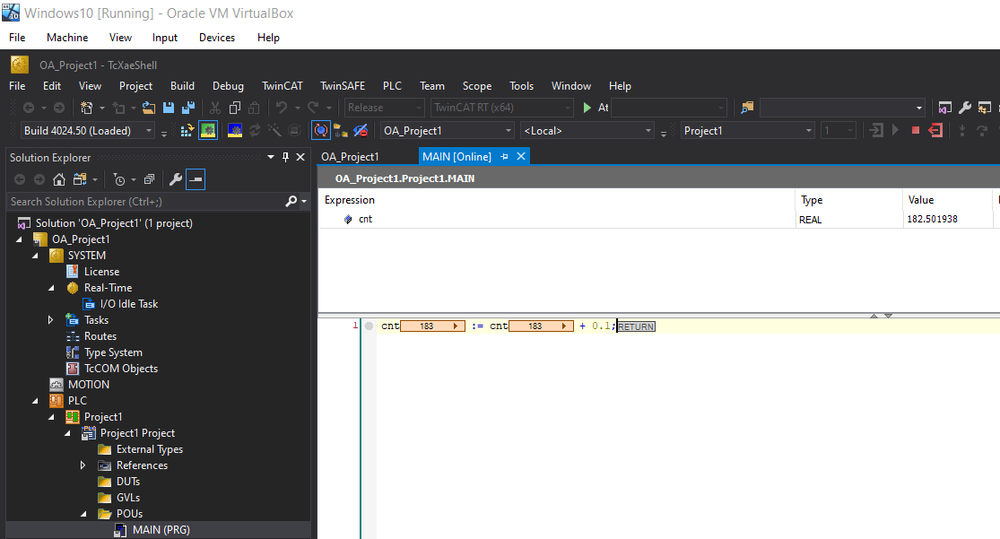Collapse the POUs folder node

(84, 514)
